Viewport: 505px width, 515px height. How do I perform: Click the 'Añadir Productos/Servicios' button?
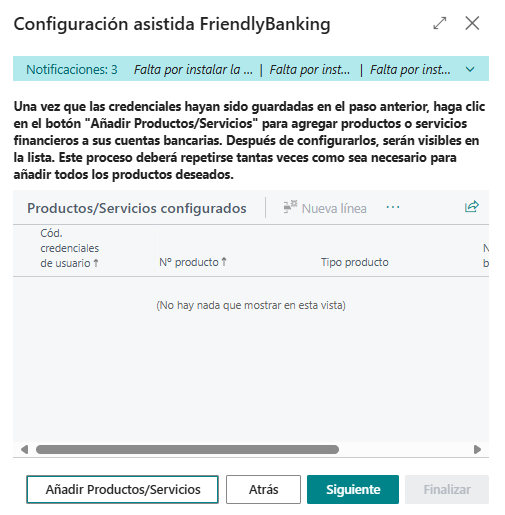point(123,489)
